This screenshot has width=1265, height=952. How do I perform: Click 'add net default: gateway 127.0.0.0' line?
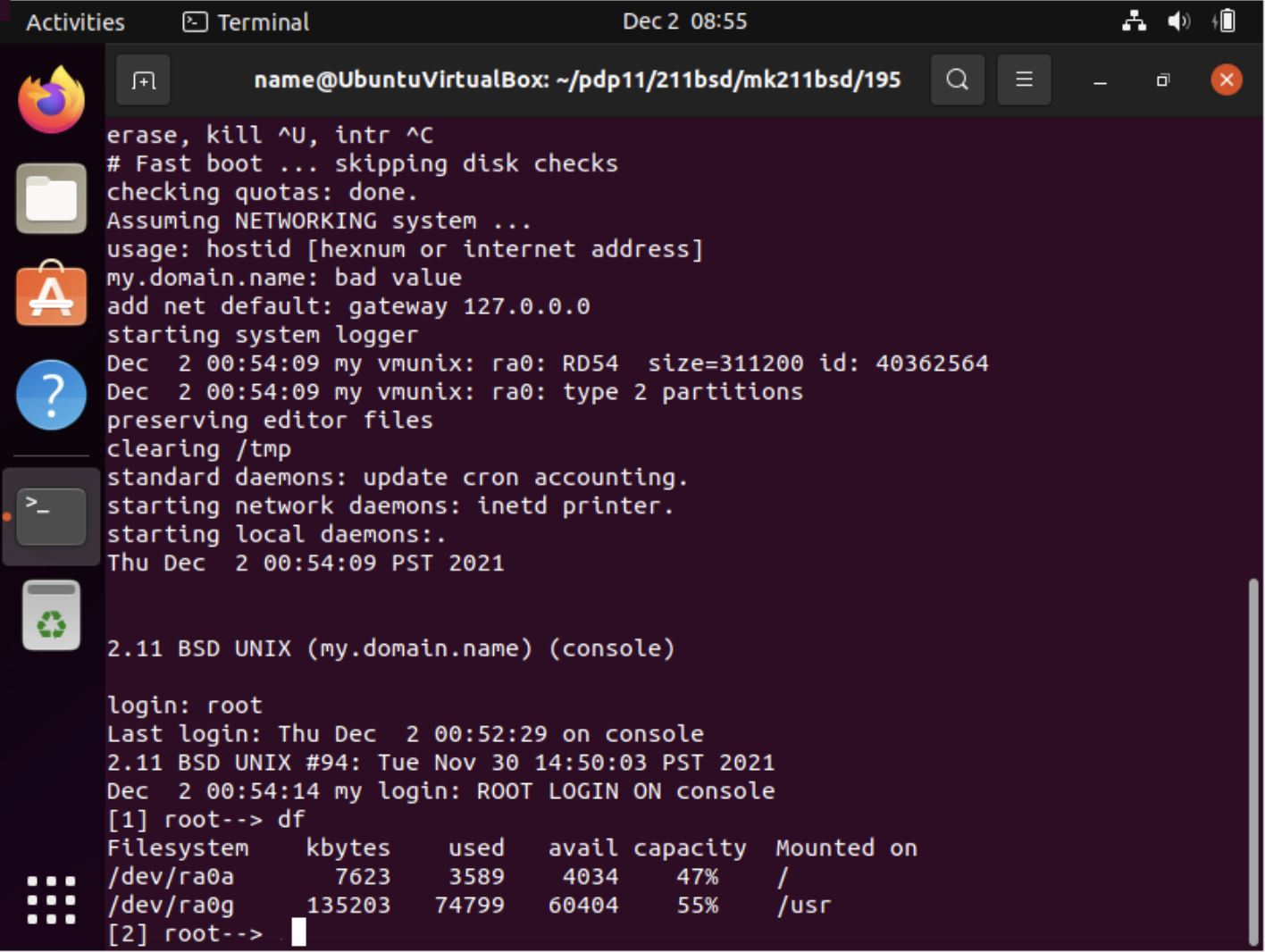click(348, 306)
